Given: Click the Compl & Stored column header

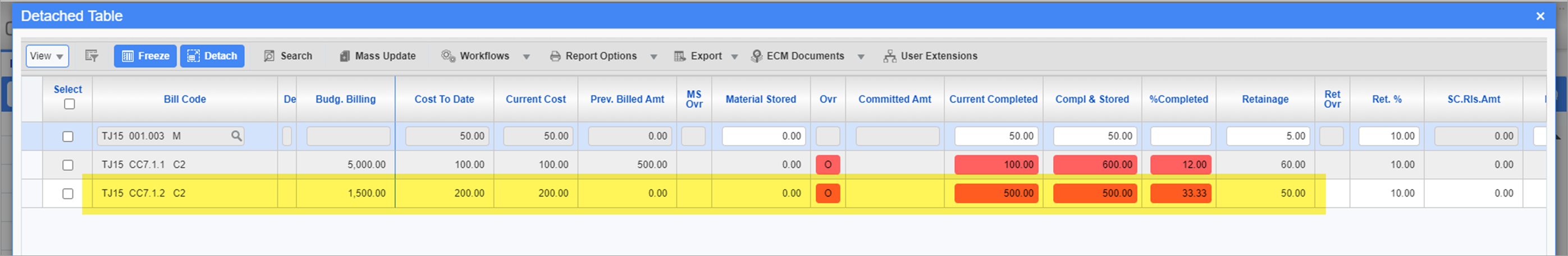Looking at the screenshot, I should (1092, 99).
